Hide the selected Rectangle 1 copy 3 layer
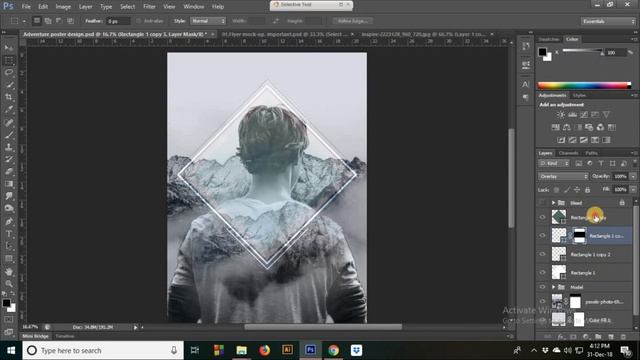This screenshot has width=640, height=360. click(x=542, y=236)
